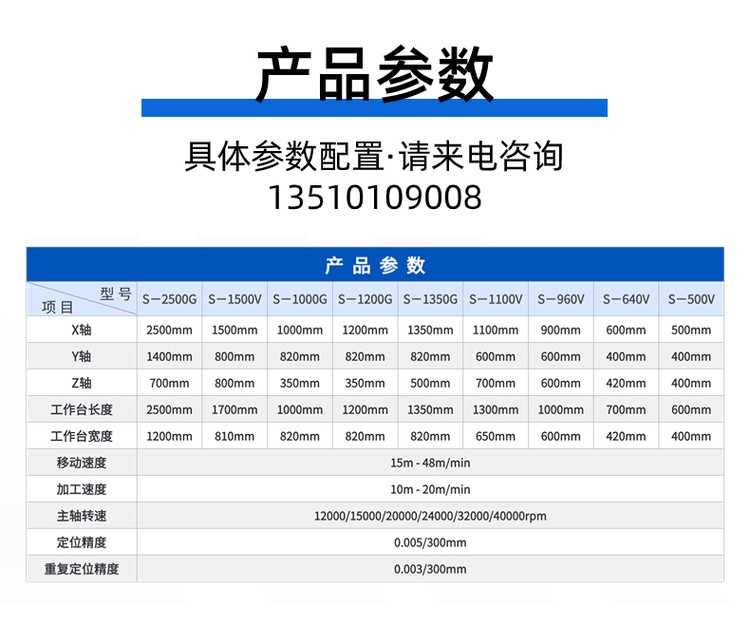Viewport: 750px width, 618px height.
Task: Click the 10m - 20m/min processing speed value
Action: [x=430, y=490]
